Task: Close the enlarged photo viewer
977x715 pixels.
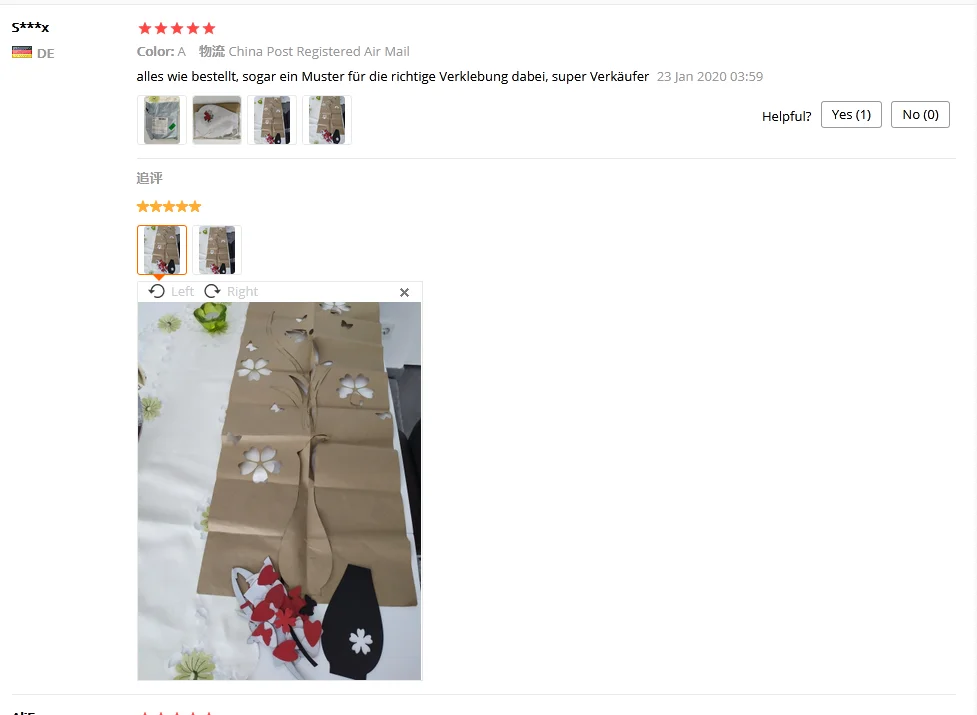Action: tap(404, 292)
